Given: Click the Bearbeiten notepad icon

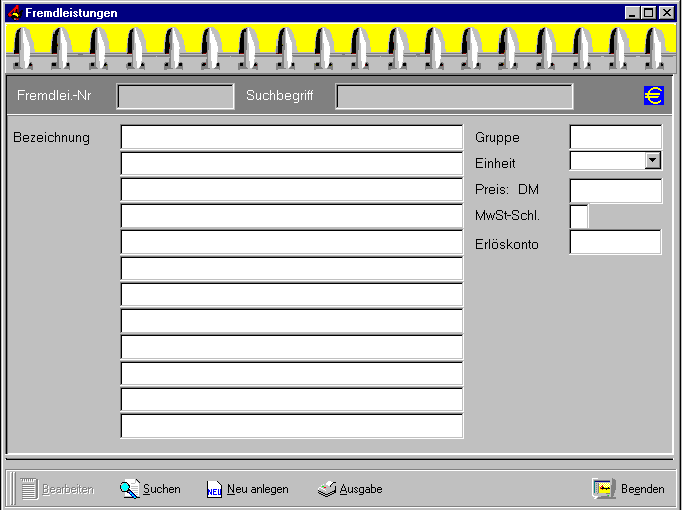Looking at the screenshot, I should pos(29,489).
